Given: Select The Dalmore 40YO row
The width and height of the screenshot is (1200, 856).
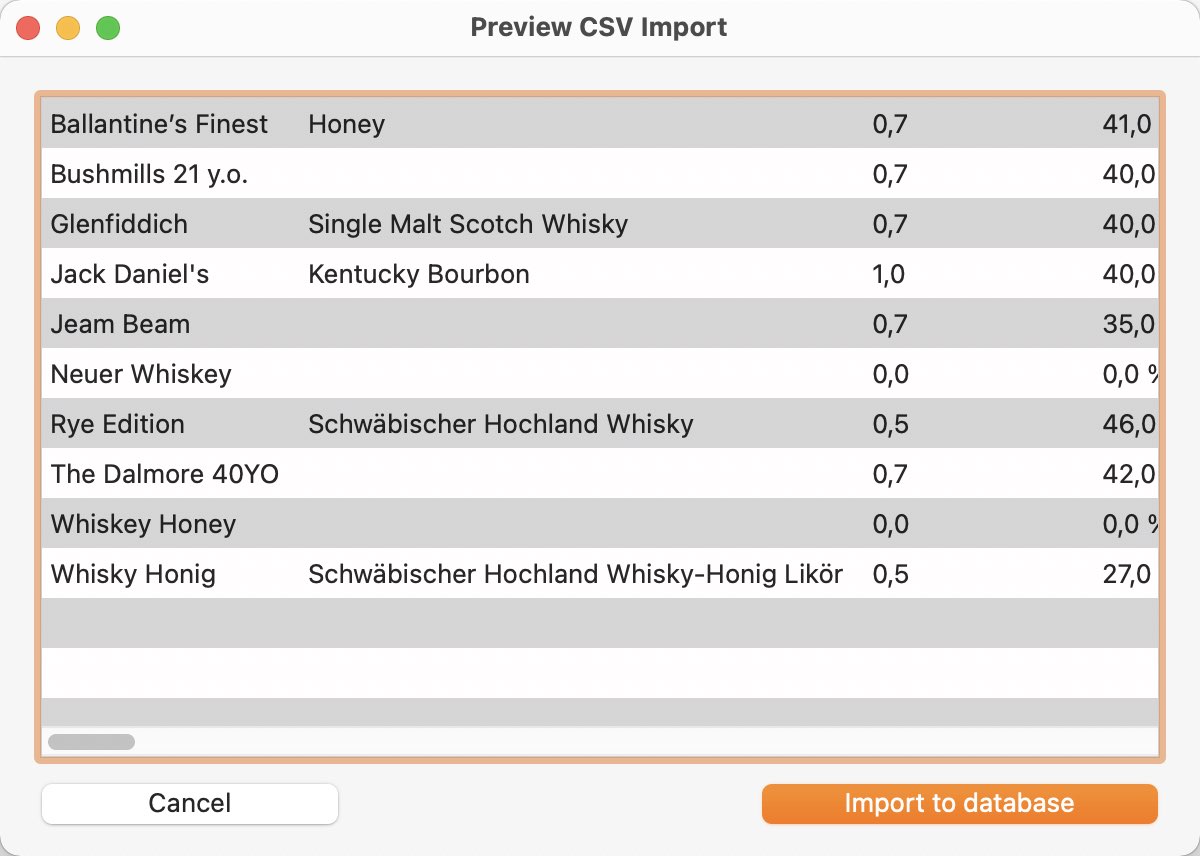Looking at the screenshot, I should pyautogui.click(x=600, y=473).
